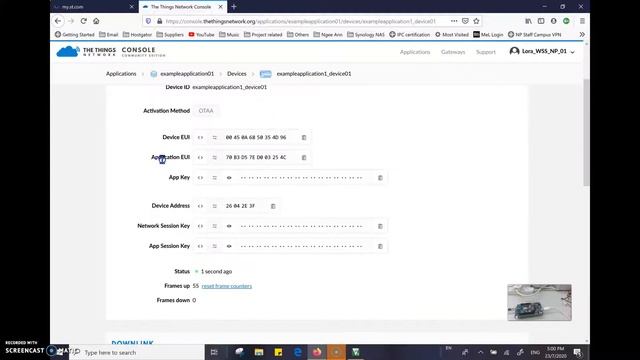The width and height of the screenshot is (640, 360).
Task: Open Support in top navigation
Action: point(486,52)
